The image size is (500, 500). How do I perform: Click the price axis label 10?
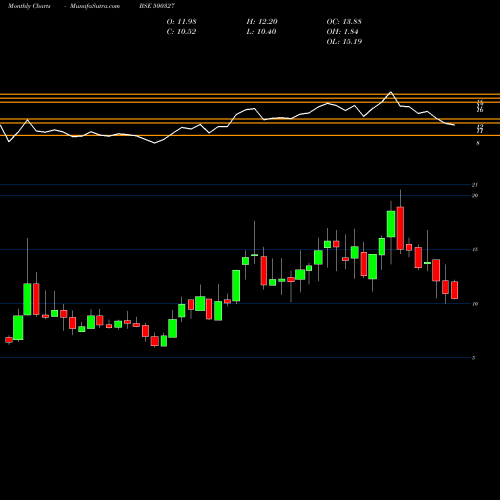pyautogui.click(x=475, y=304)
